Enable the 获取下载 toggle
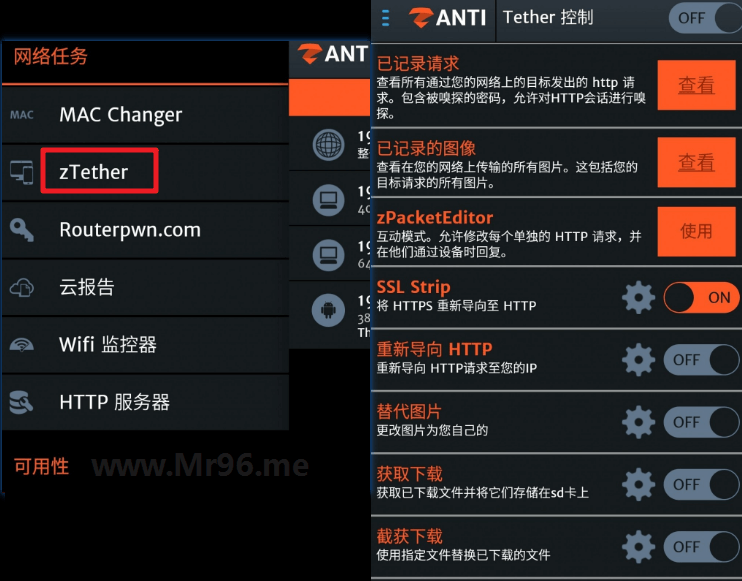 tap(702, 484)
